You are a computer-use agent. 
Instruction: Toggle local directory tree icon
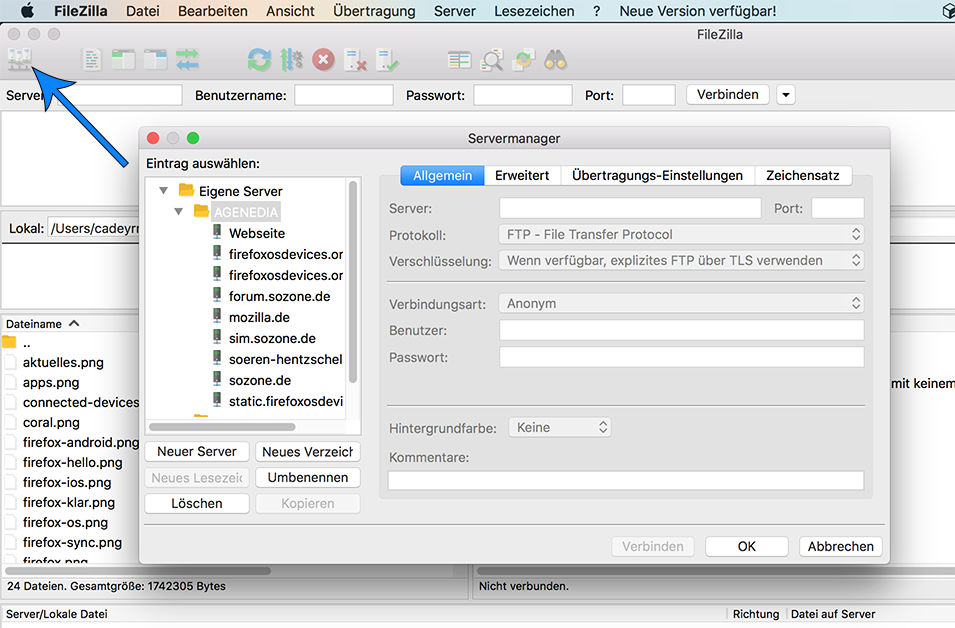point(123,60)
